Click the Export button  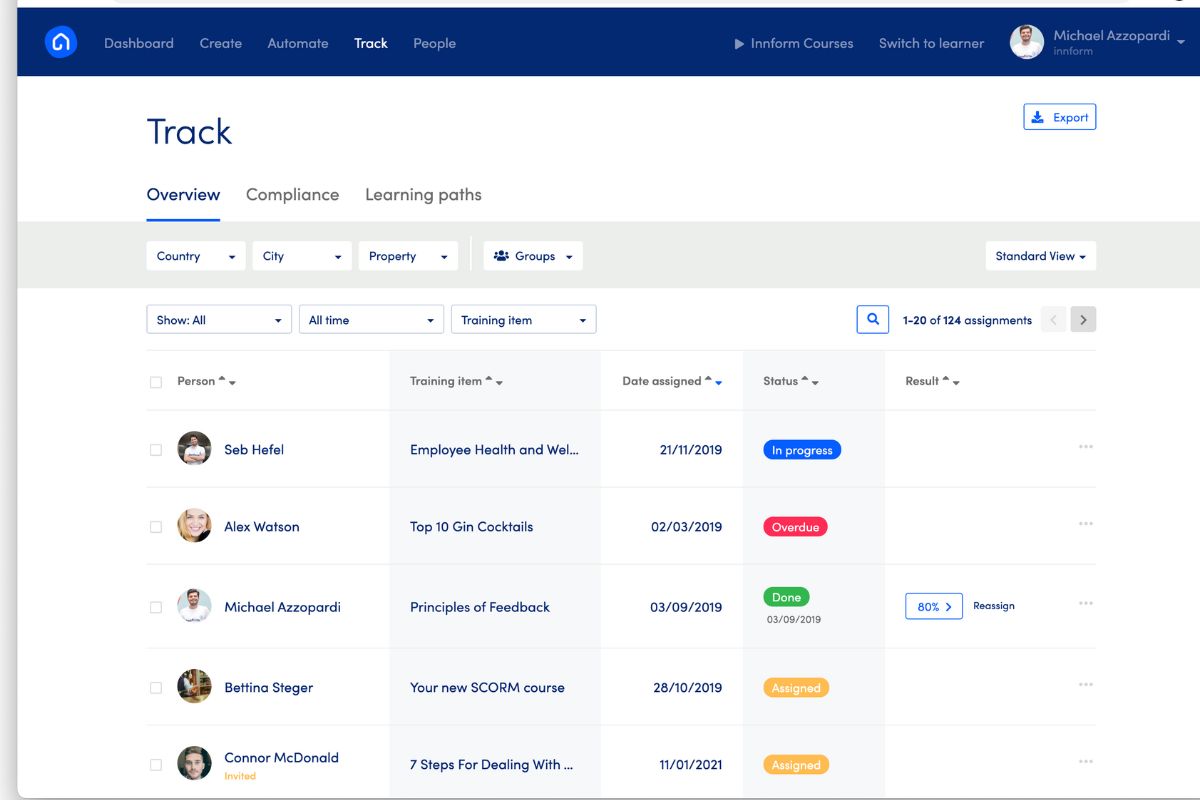[x=1060, y=117]
